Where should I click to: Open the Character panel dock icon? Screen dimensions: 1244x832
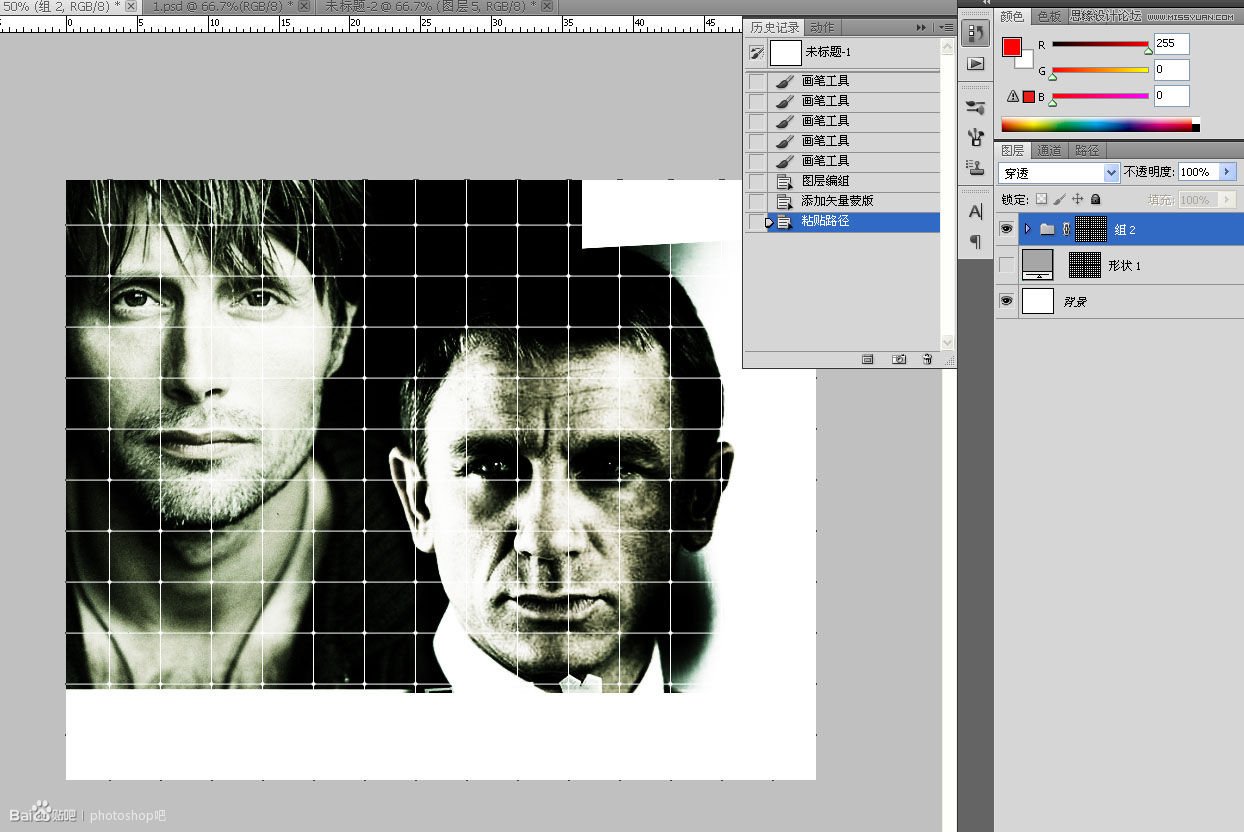click(x=975, y=212)
